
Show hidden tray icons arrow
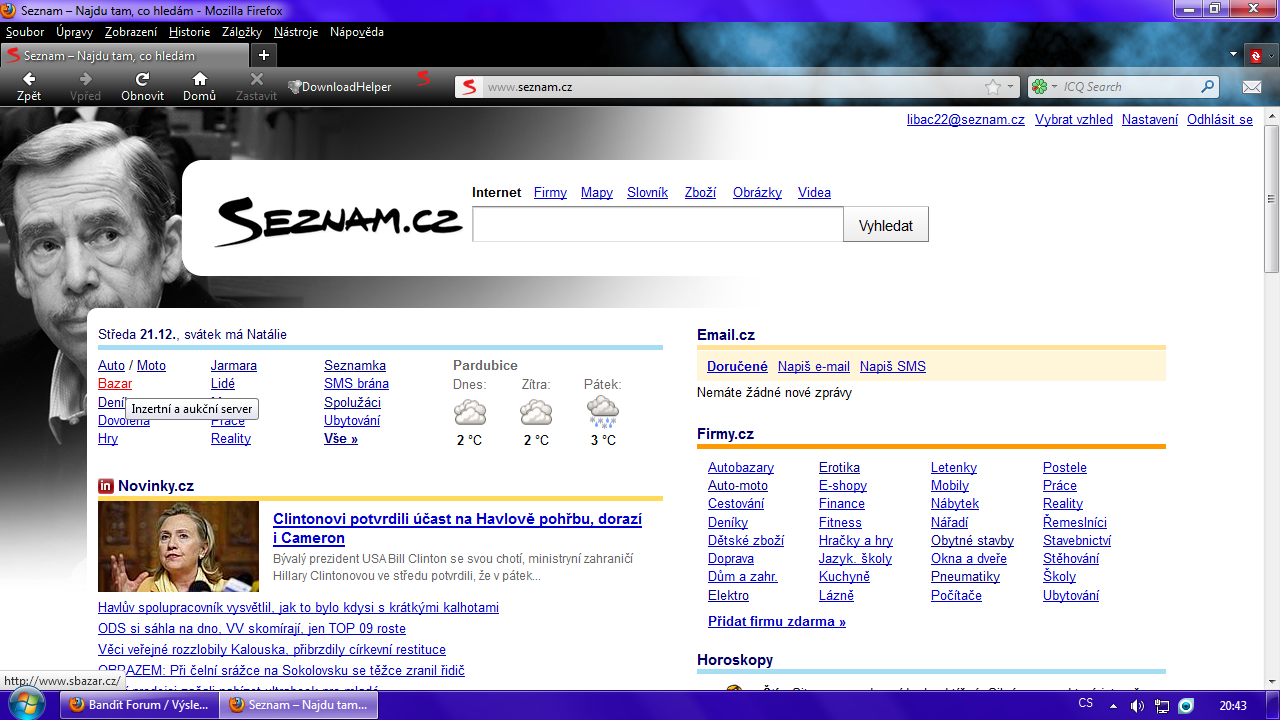[x=1113, y=706]
